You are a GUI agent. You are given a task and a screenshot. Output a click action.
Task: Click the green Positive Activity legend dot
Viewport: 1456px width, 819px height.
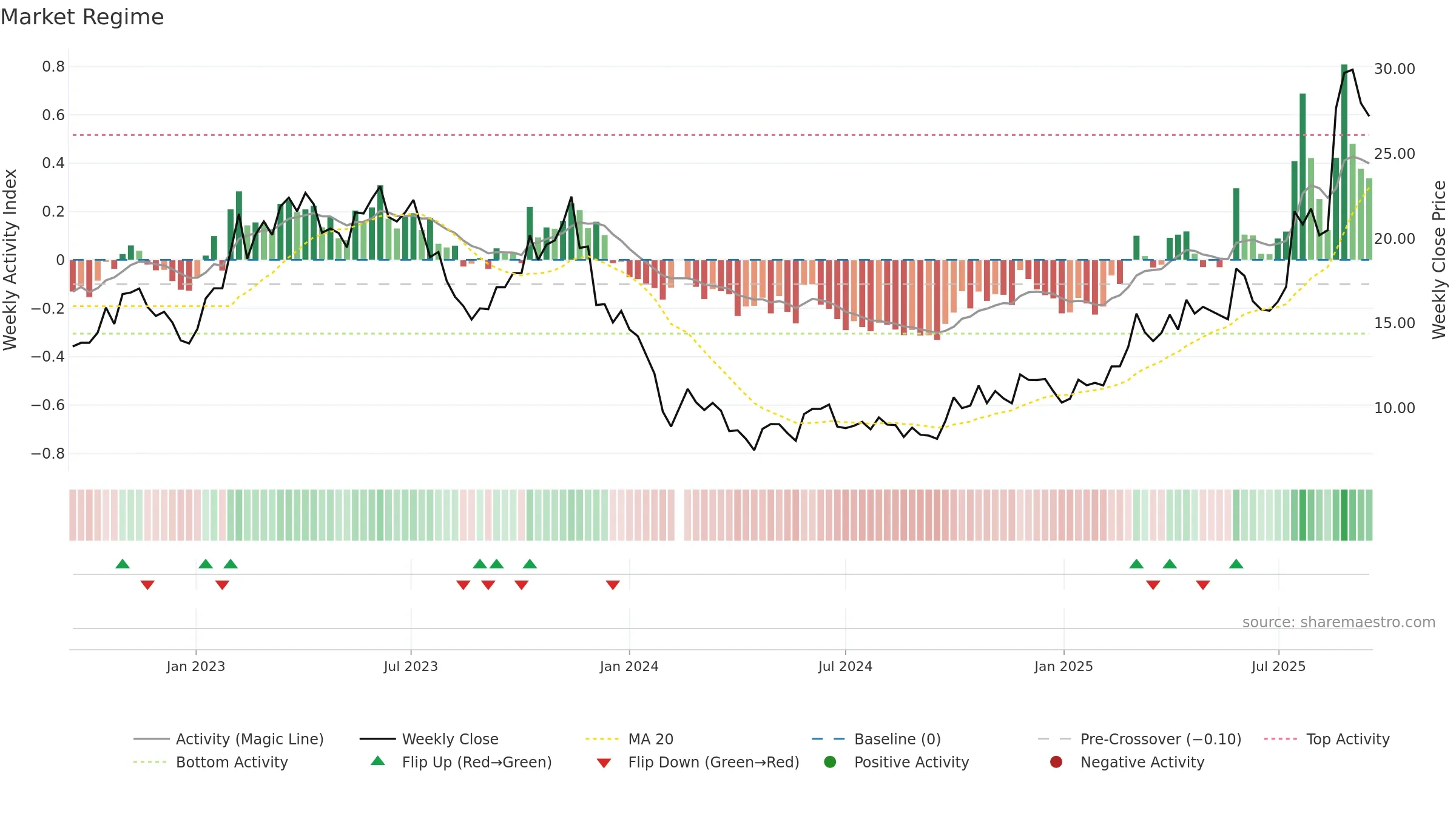coord(831,761)
